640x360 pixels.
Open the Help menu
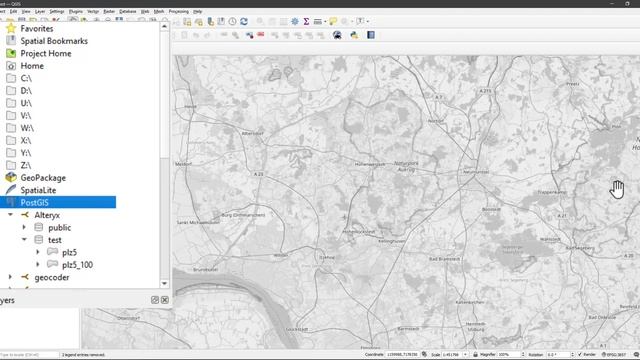[198, 11]
